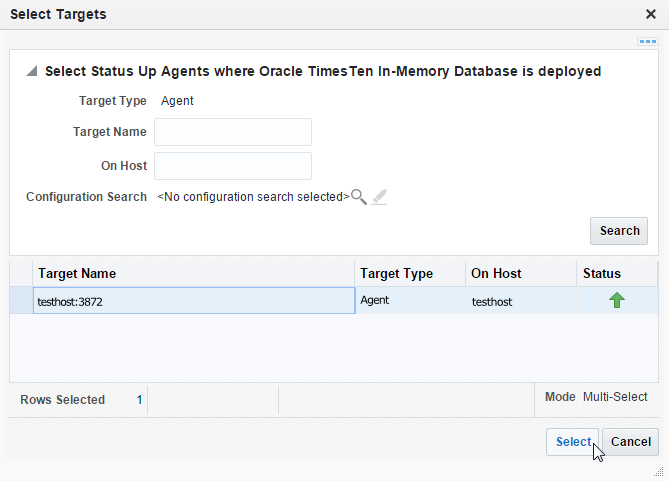Screen dimensions: 669x481
Task: Click the On Host column header
Action: (496, 273)
